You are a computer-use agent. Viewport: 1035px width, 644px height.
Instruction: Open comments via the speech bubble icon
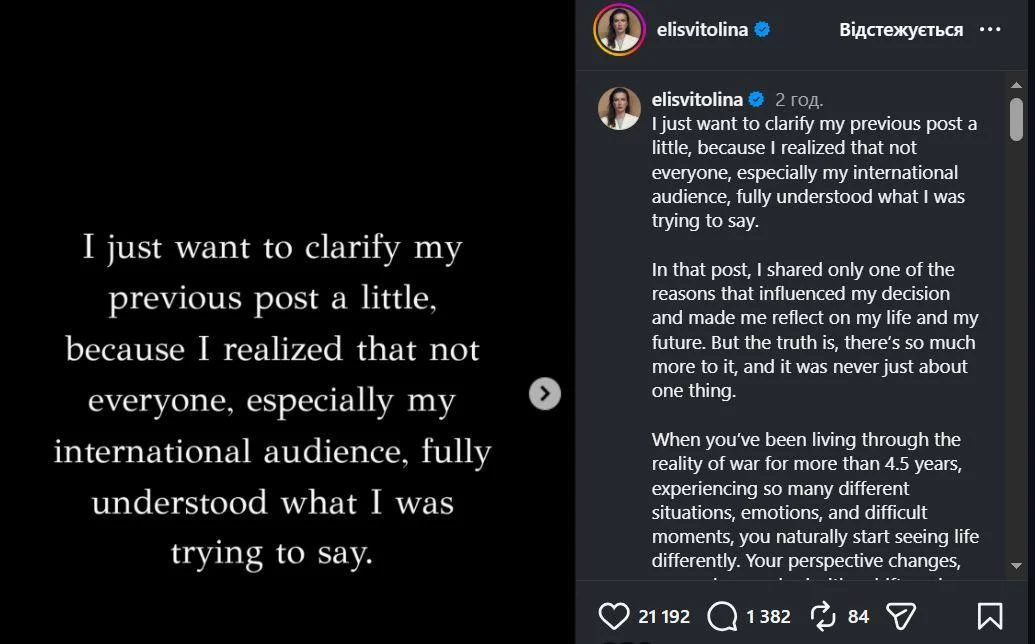[x=722, y=616]
